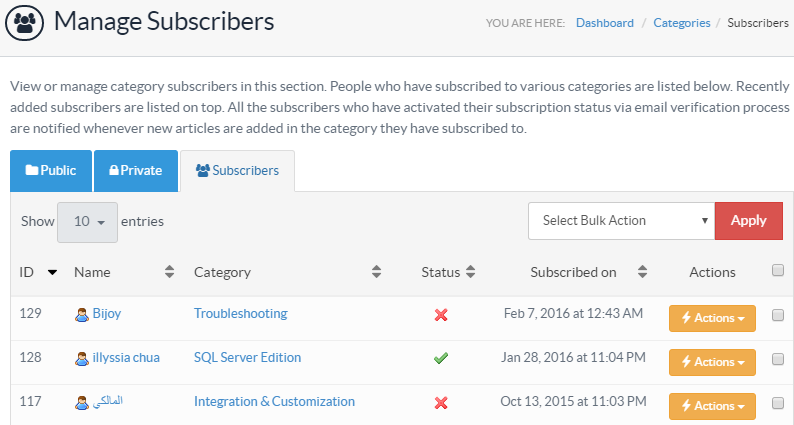The image size is (794, 425).
Task: Go to Dashboard via breadcrumb
Action: [604, 22]
